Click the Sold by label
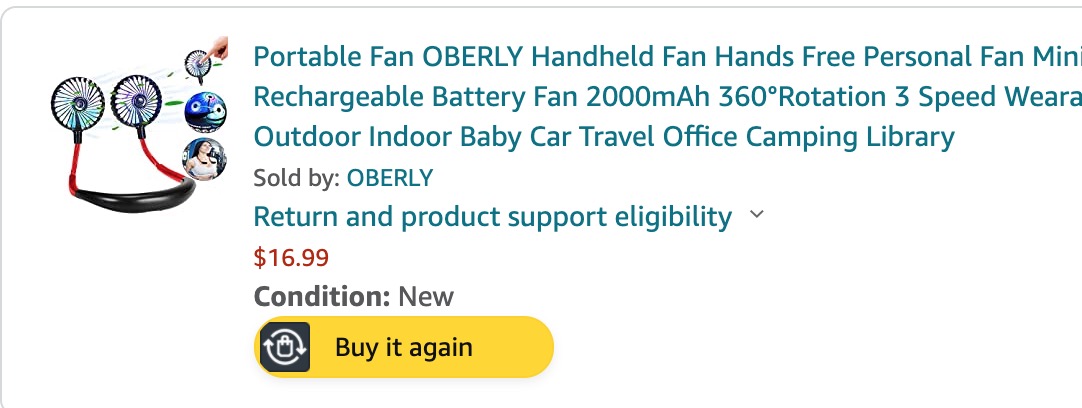The height and width of the screenshot is (408, 1082). (x=296, y=178)
